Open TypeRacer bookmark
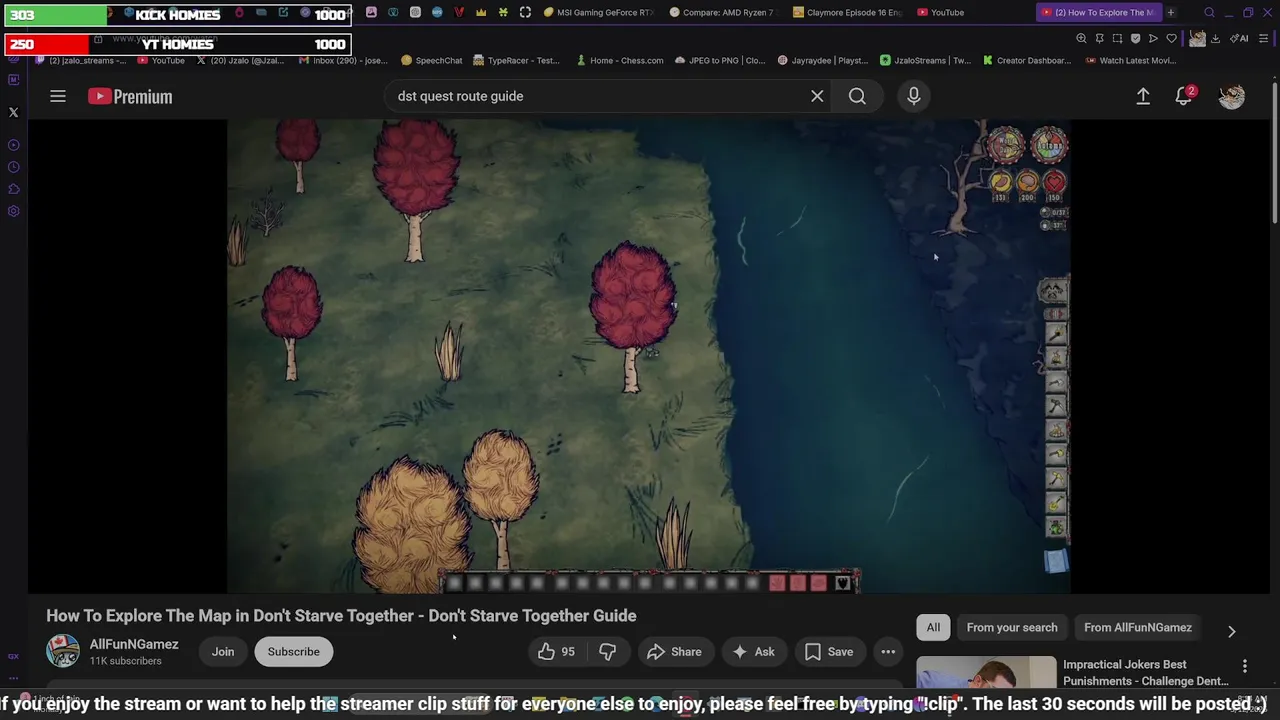The width and height of the screenshot is (1280, 720). point(516,60)
